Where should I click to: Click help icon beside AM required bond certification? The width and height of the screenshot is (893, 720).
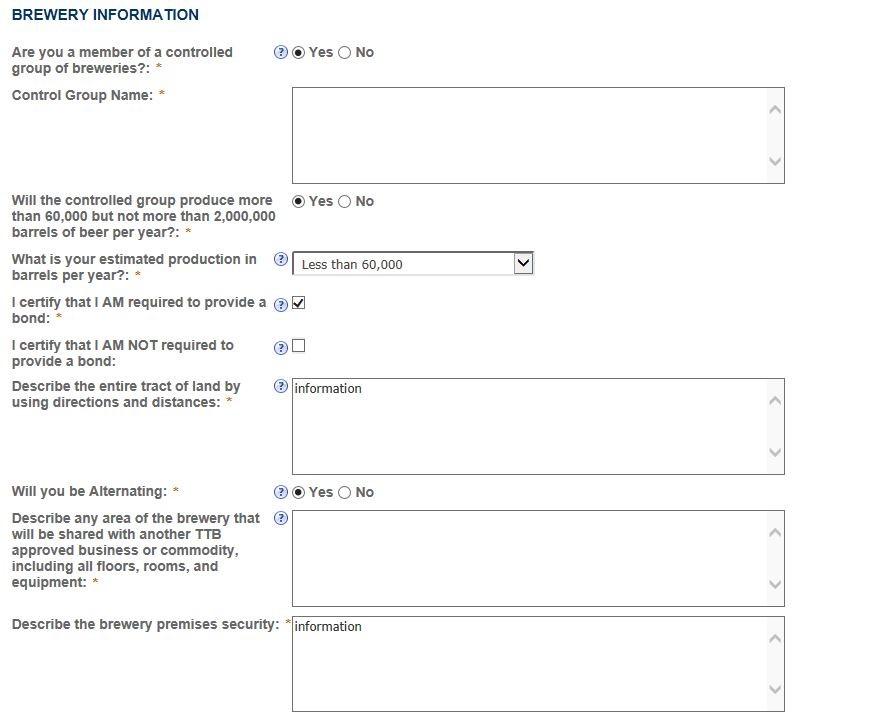pos(280,304)
